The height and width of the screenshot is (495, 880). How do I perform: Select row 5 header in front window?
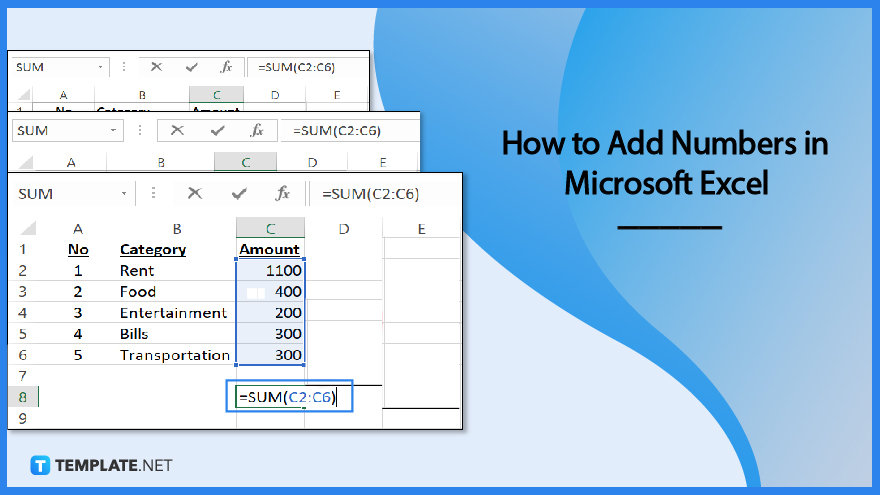coord(22,334)
